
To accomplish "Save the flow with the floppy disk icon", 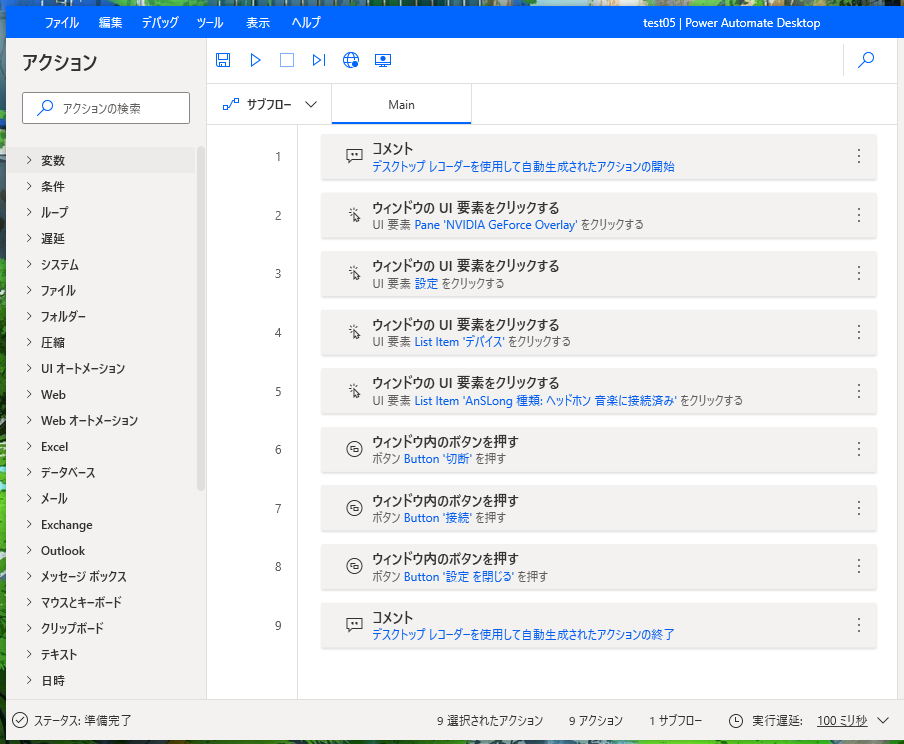I will [223, 60].
